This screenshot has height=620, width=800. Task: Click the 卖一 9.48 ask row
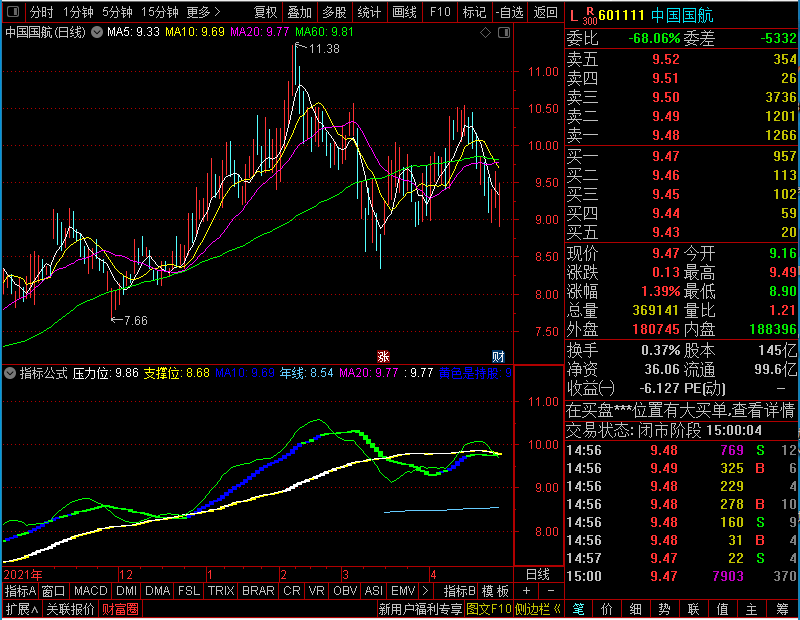(x=681, y=135)
